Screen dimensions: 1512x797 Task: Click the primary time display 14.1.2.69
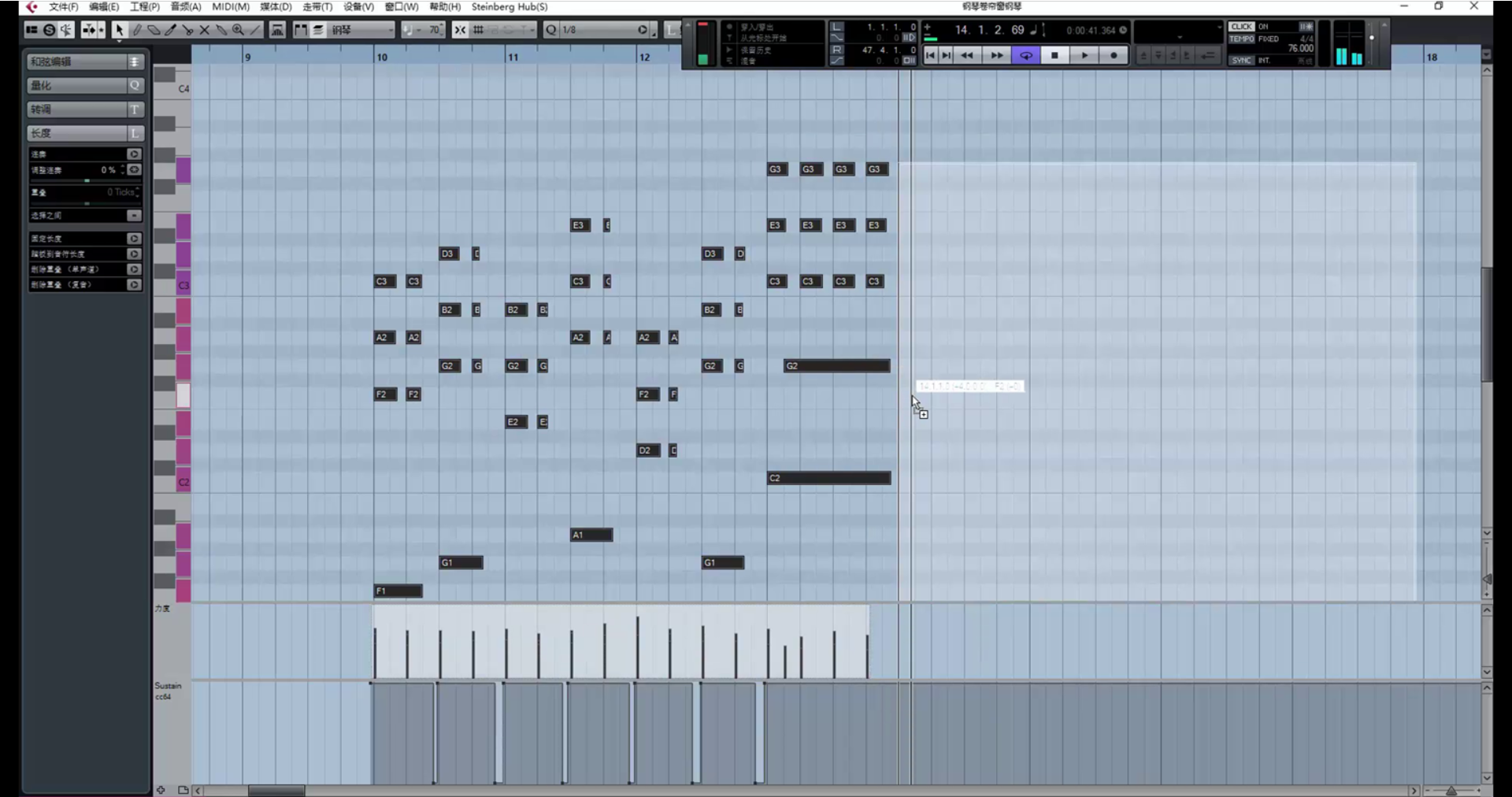[989, 30]
